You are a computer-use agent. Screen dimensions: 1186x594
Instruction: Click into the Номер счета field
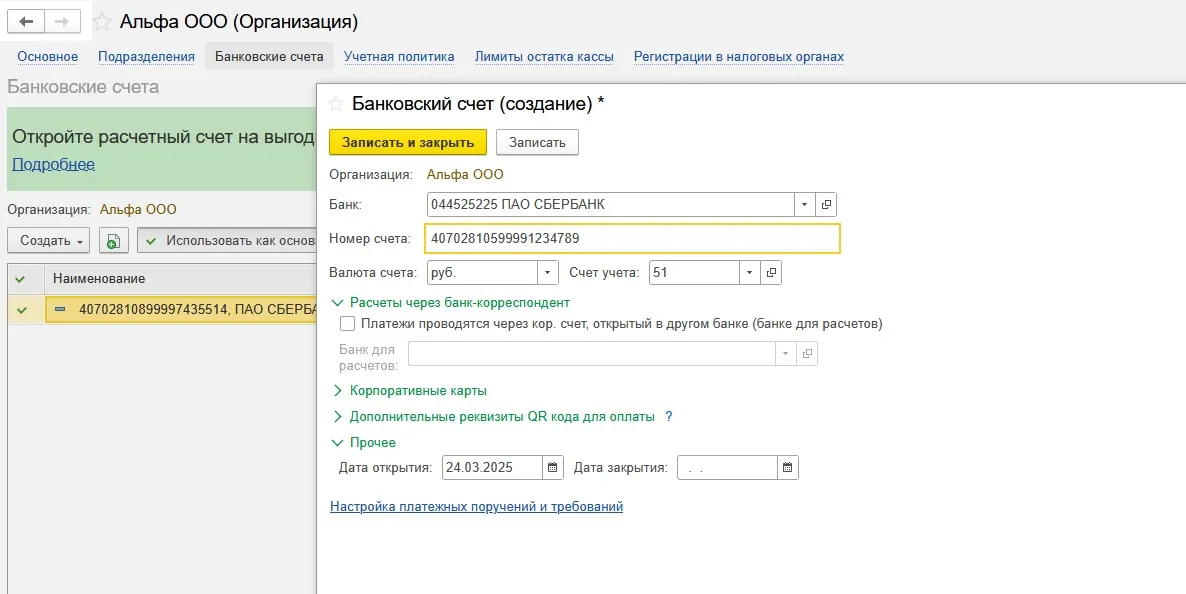point(632,239)
